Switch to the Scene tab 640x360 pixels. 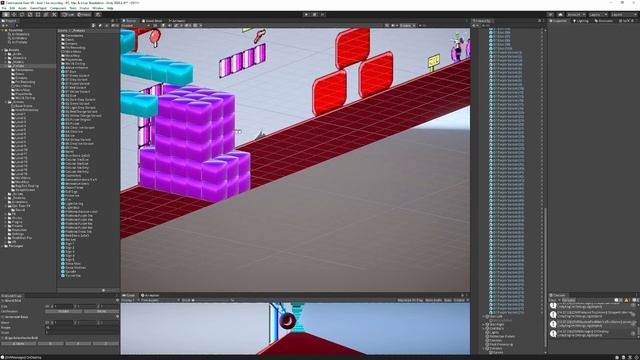(x=130, y=20)
